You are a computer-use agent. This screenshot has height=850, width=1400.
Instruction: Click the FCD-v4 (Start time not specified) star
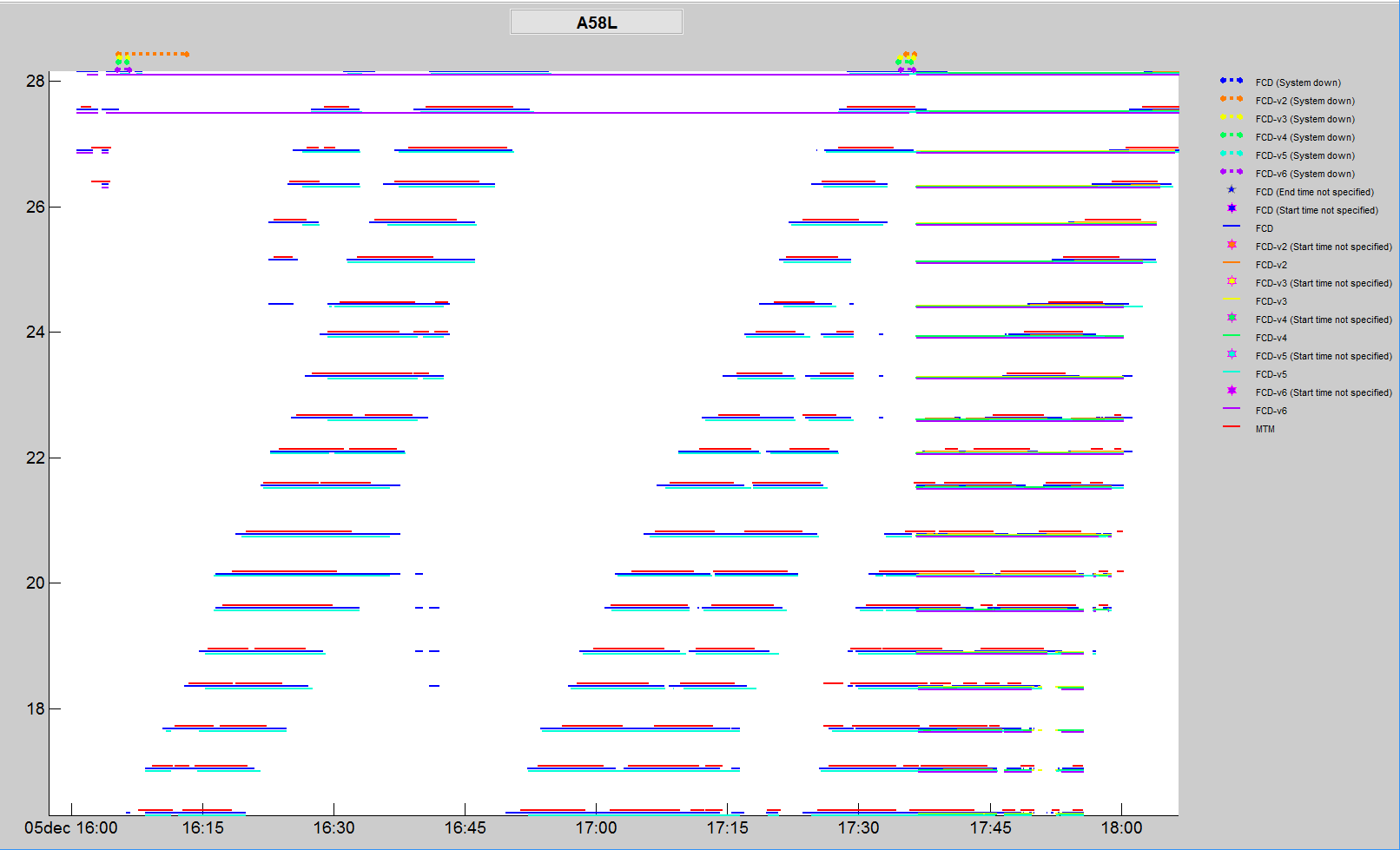click(x=1232, y=317)
